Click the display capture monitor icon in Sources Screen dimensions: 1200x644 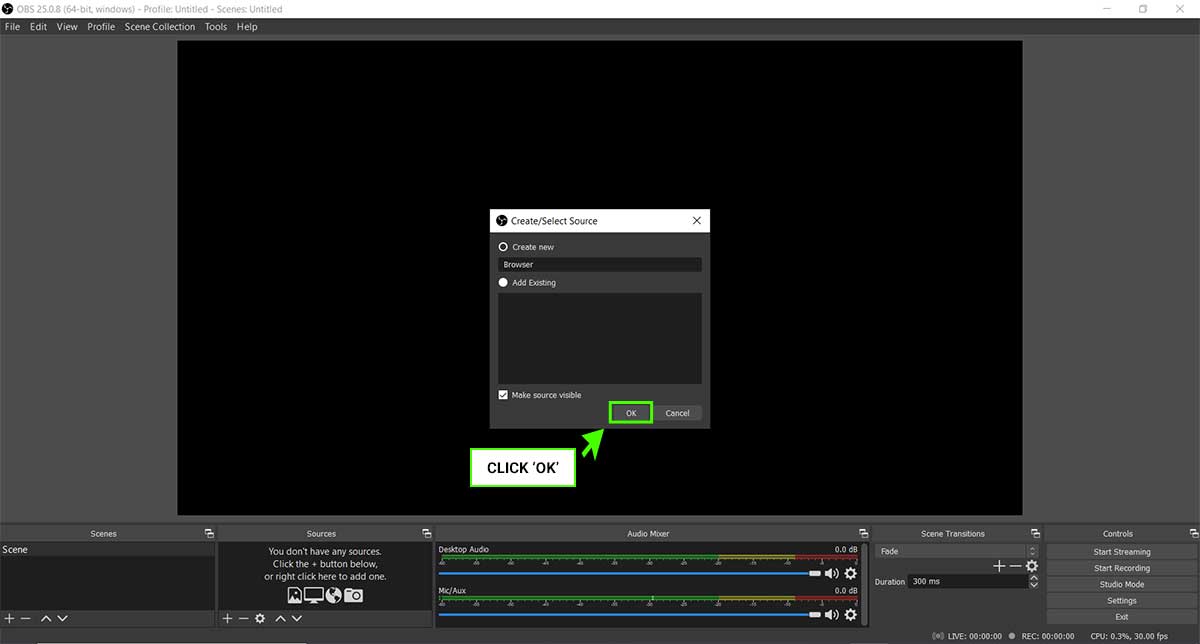pos(314,595)
